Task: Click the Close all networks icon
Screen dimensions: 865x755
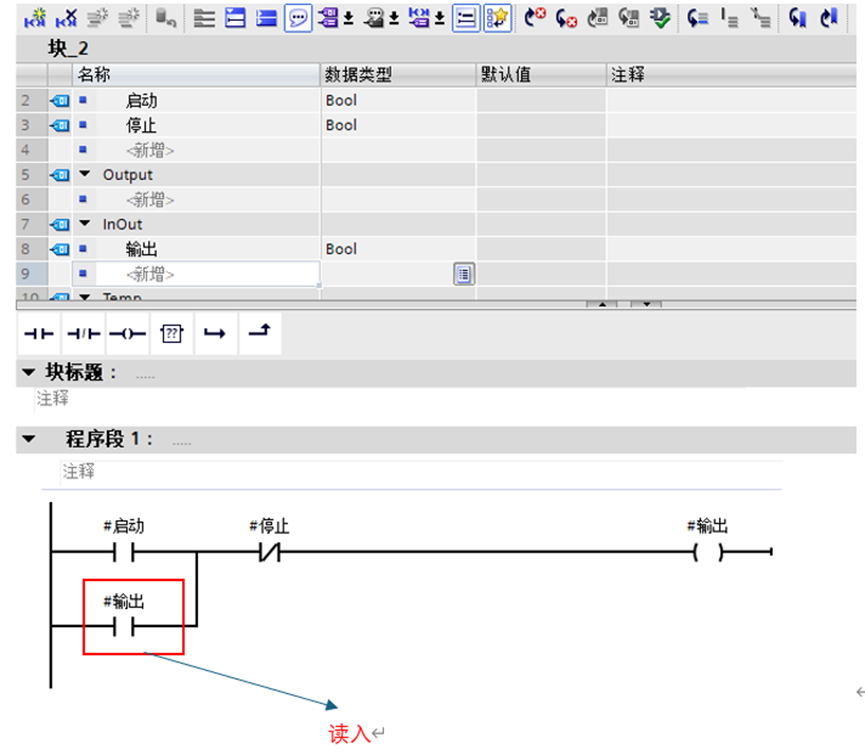Action: (266, 18)
